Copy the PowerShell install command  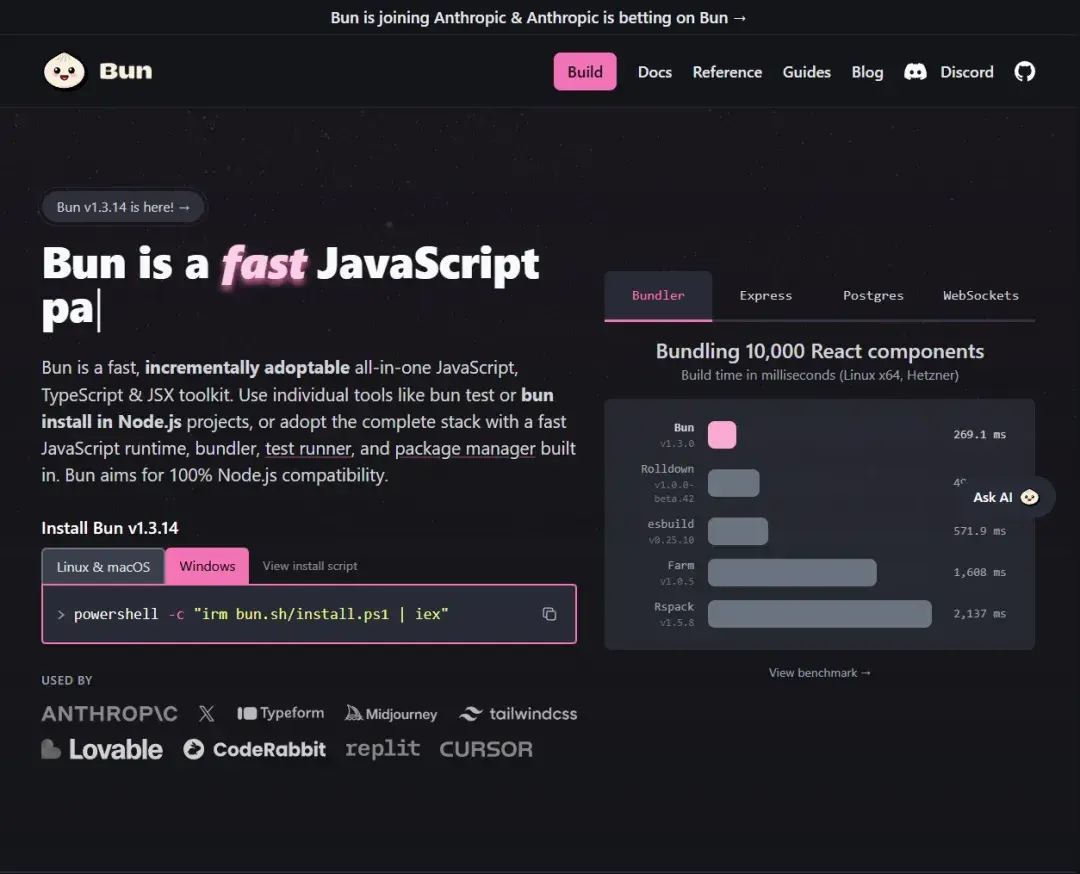[549, 614]
